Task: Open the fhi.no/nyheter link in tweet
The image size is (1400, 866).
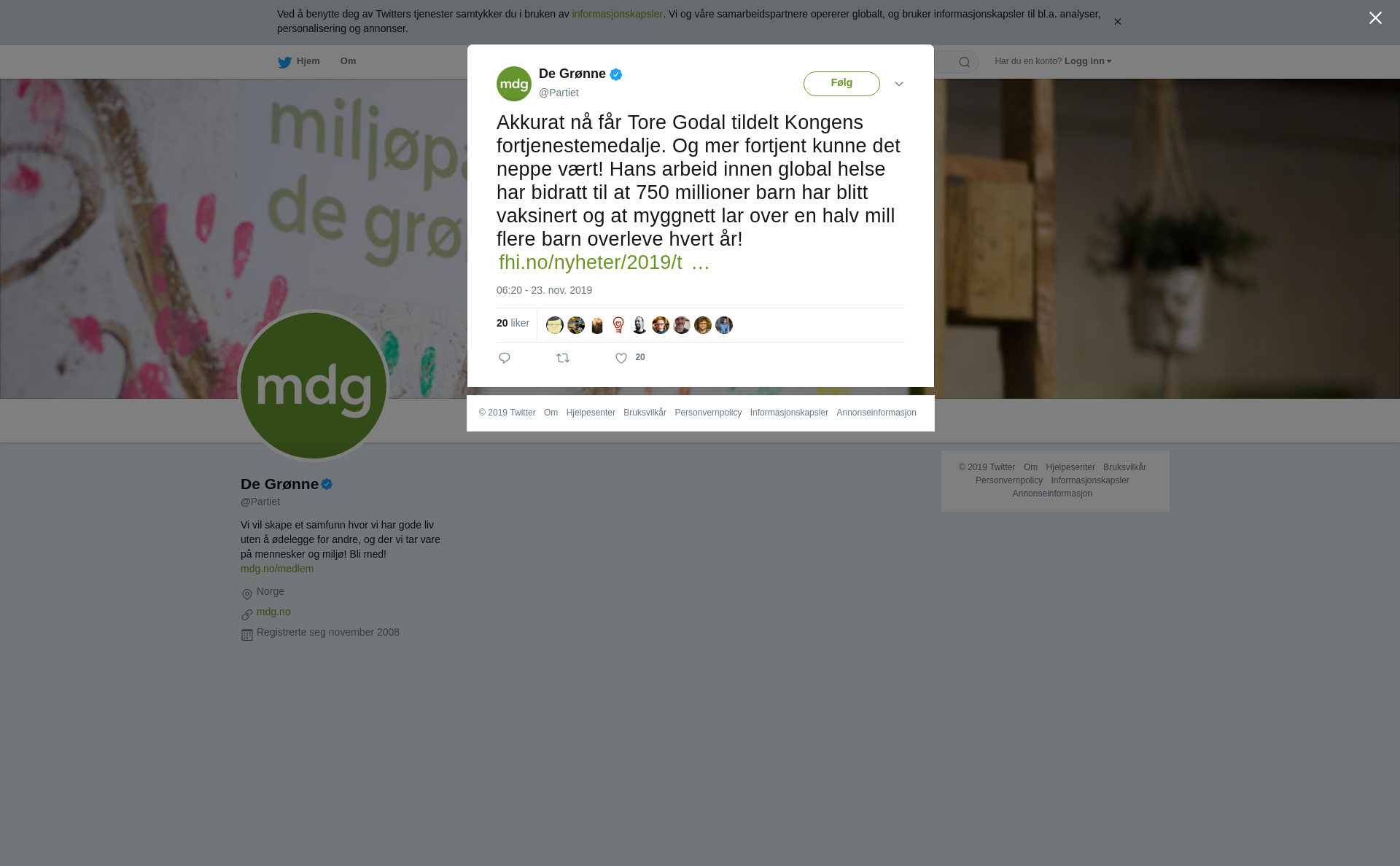Action: point(604,262)
